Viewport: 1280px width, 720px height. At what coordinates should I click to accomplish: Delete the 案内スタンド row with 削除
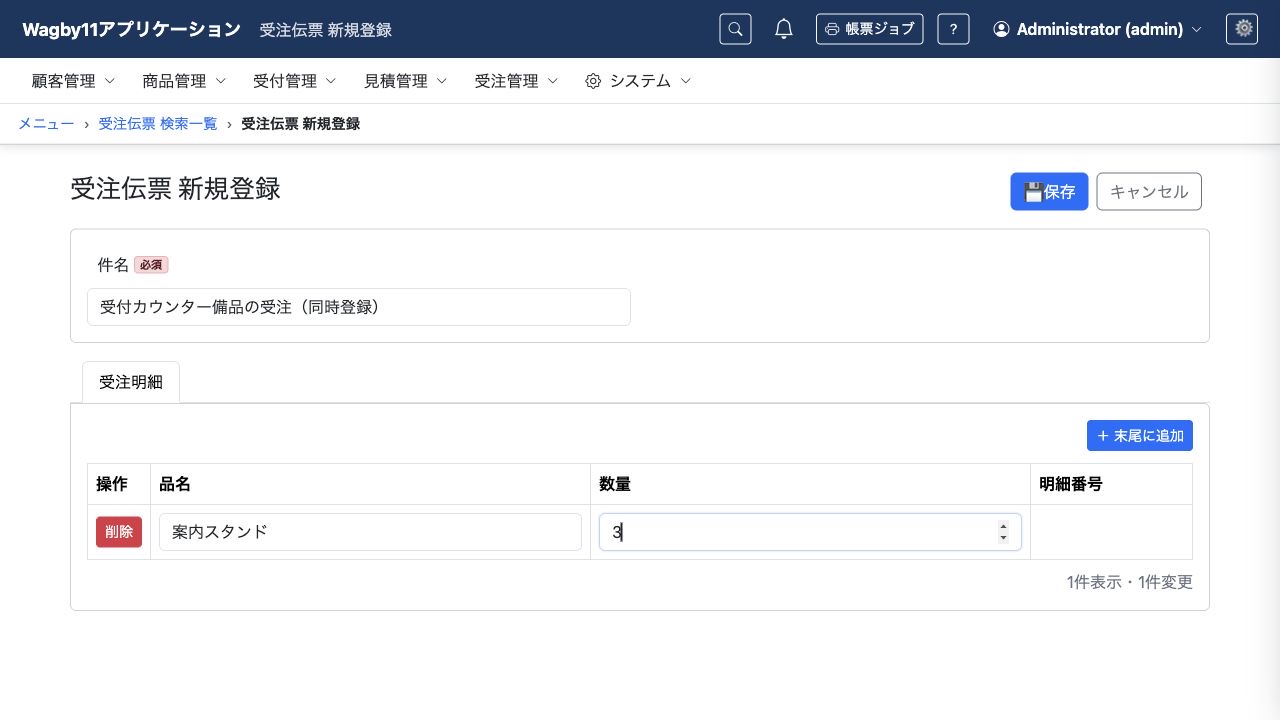pos(119,532)
